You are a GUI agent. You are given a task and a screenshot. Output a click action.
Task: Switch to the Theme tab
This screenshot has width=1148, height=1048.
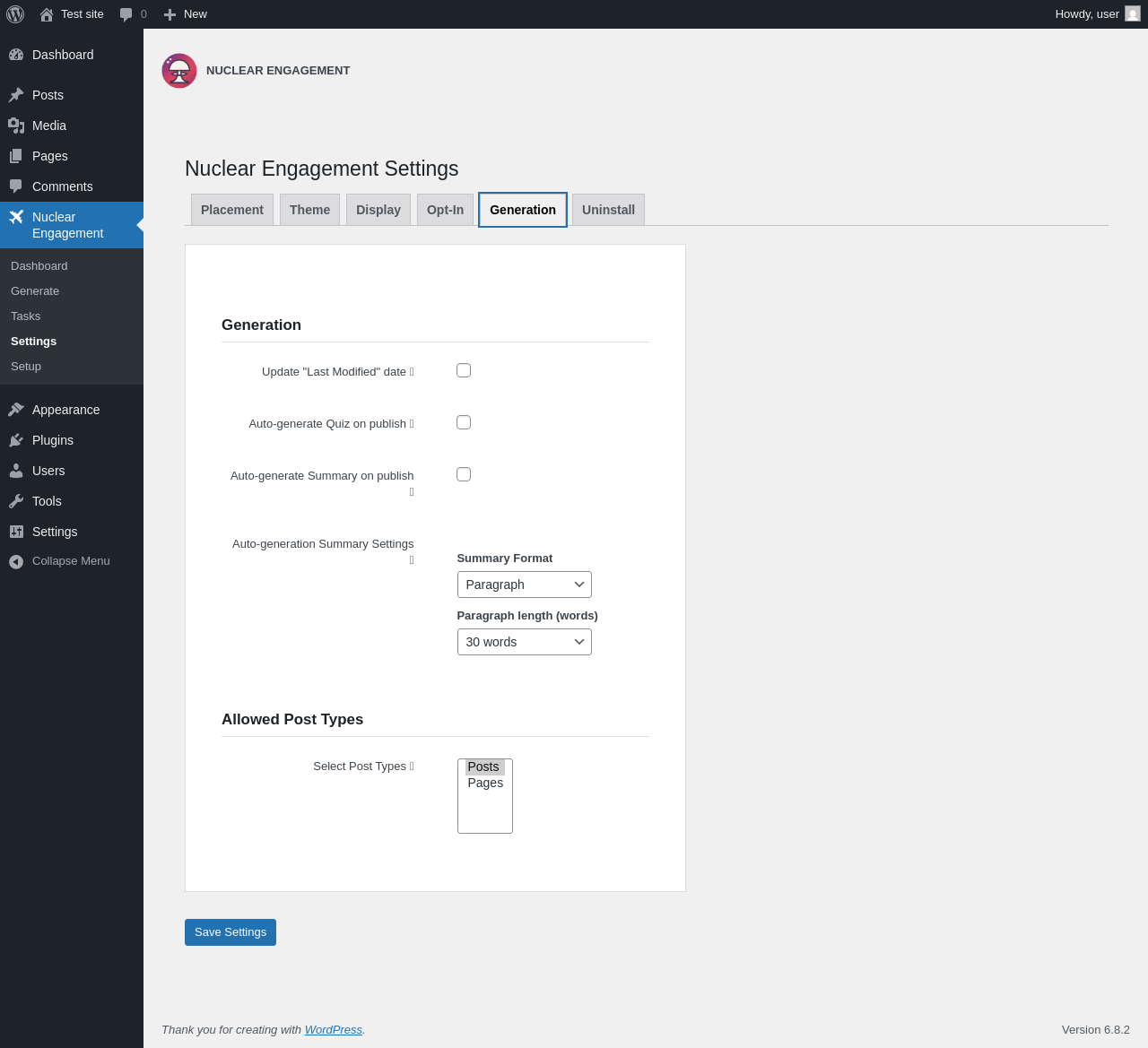309,210
